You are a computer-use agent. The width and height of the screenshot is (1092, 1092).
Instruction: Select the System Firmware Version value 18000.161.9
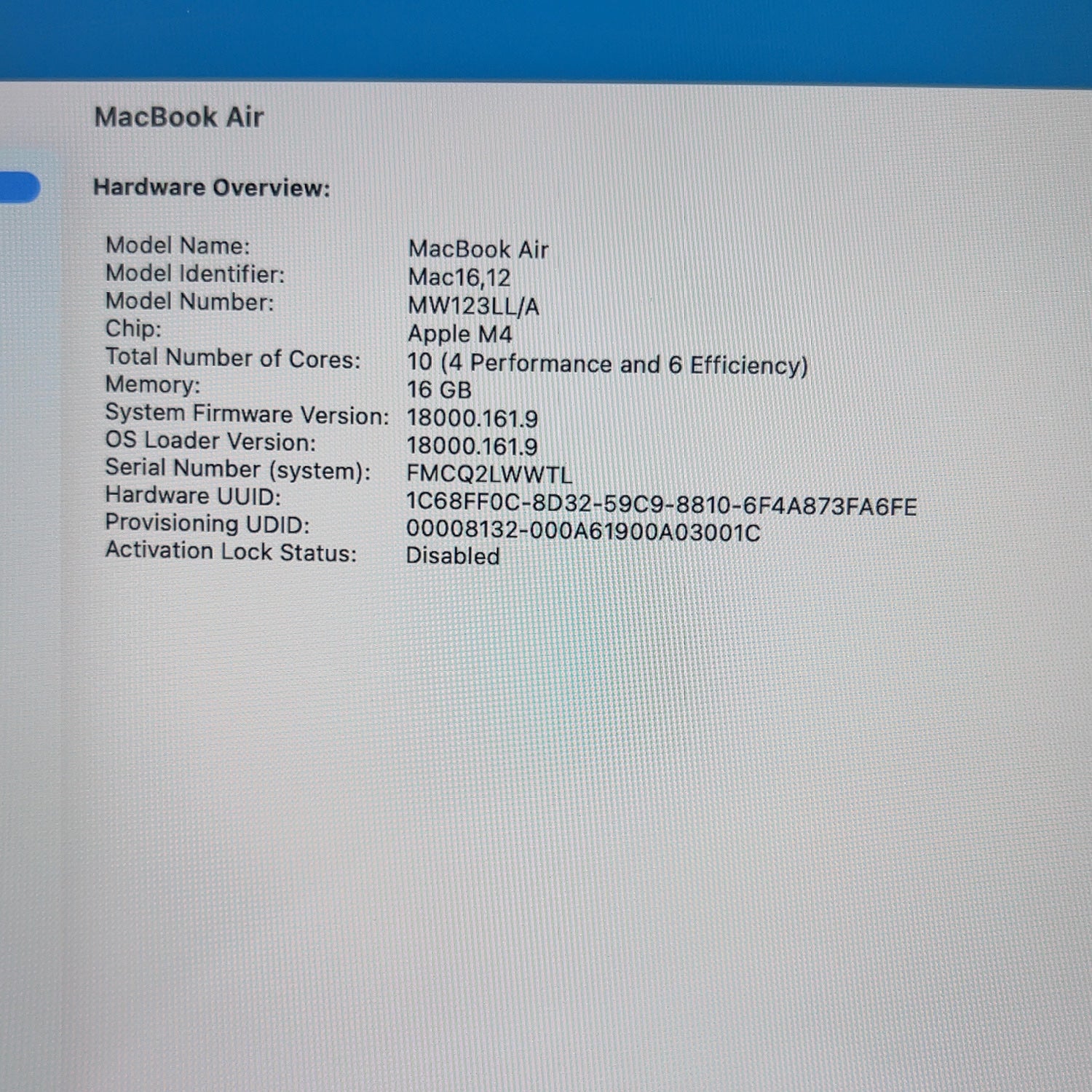point(472,419)
